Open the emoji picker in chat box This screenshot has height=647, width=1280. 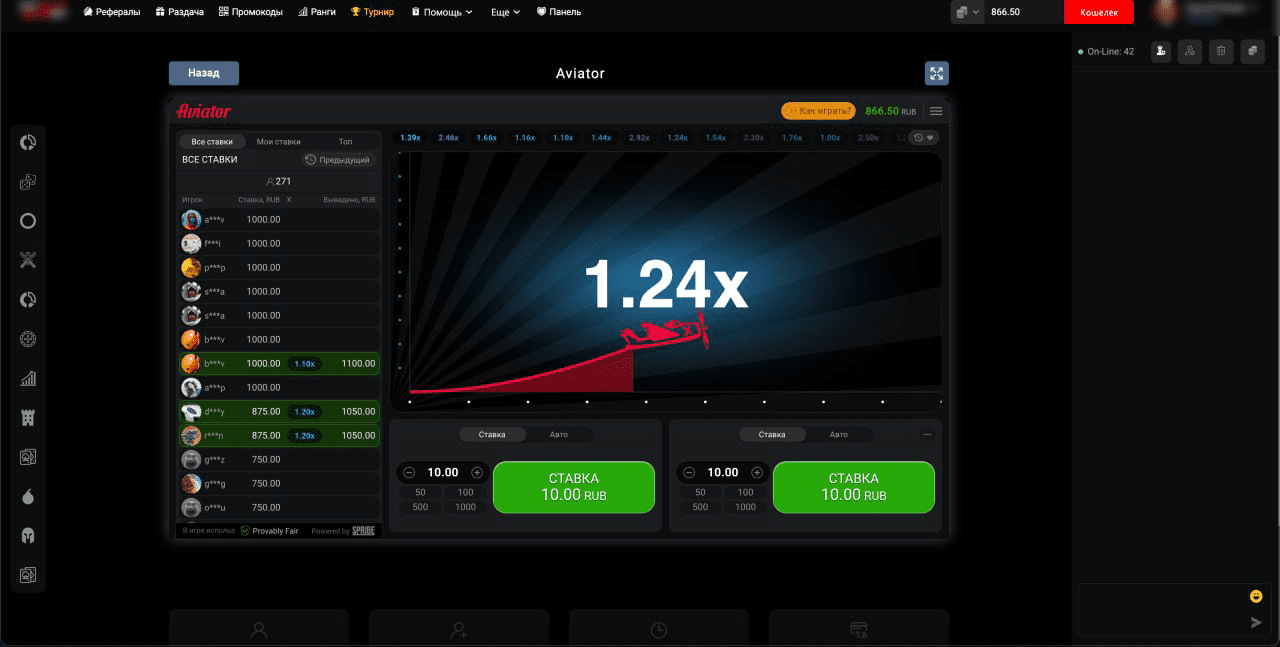pyautogui.click(x=1256, y=597)
